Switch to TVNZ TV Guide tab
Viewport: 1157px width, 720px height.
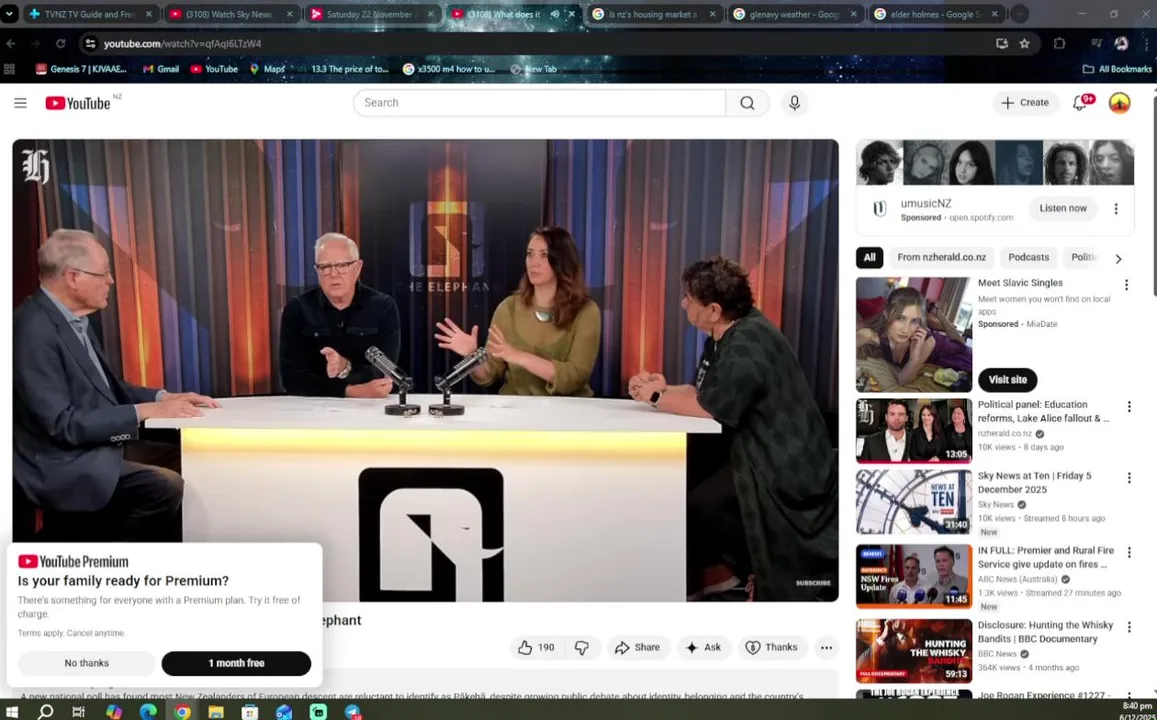coord(91,14)
